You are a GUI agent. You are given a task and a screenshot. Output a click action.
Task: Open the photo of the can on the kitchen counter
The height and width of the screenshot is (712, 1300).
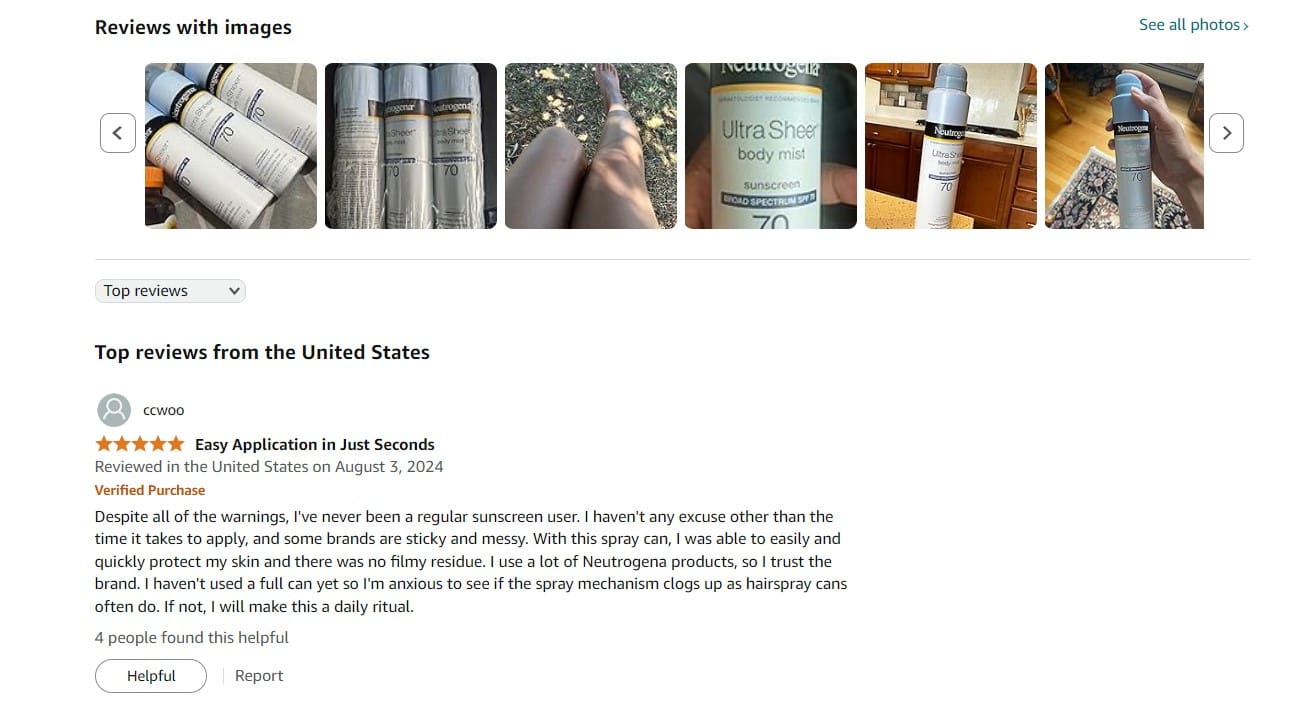951,146
